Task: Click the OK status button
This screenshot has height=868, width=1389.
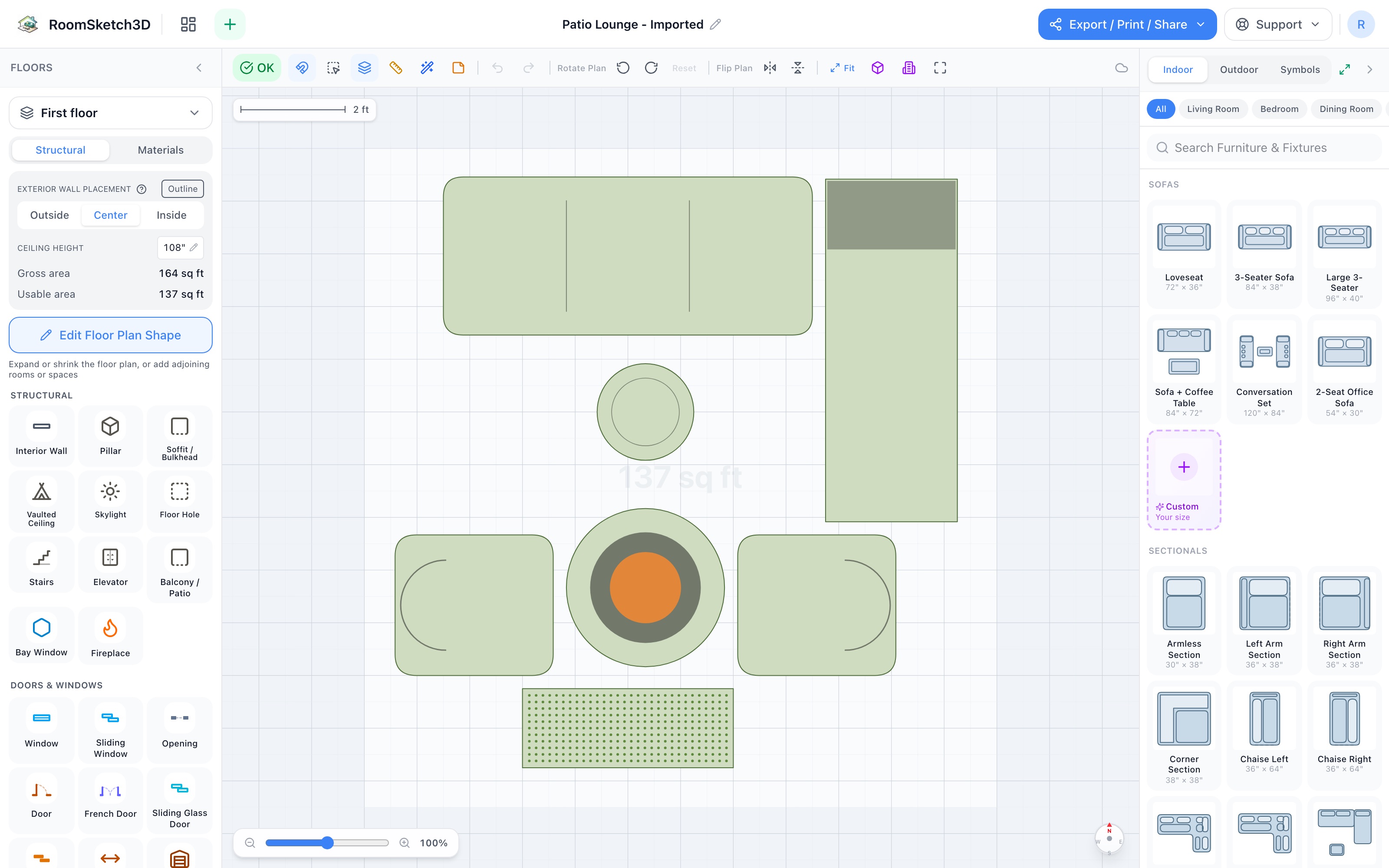Action: 257,68
